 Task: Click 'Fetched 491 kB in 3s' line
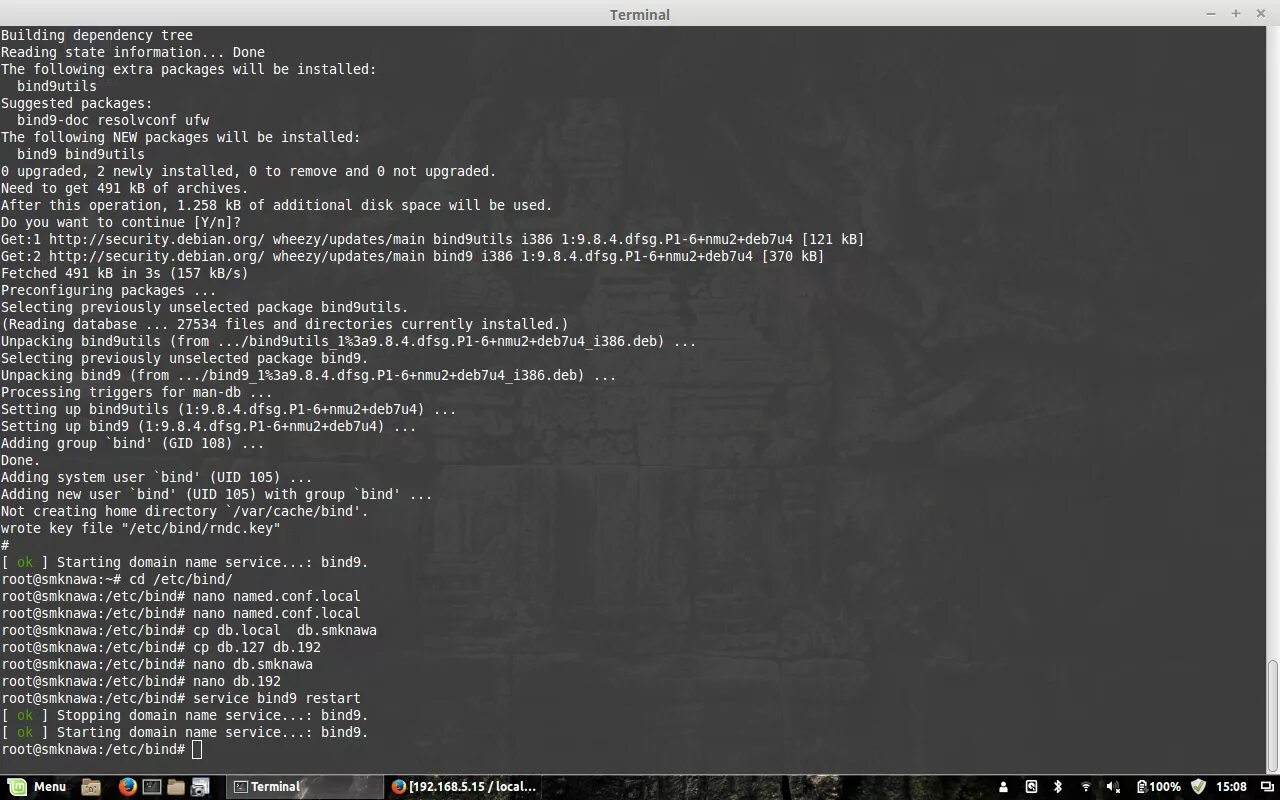pos(125,273)
